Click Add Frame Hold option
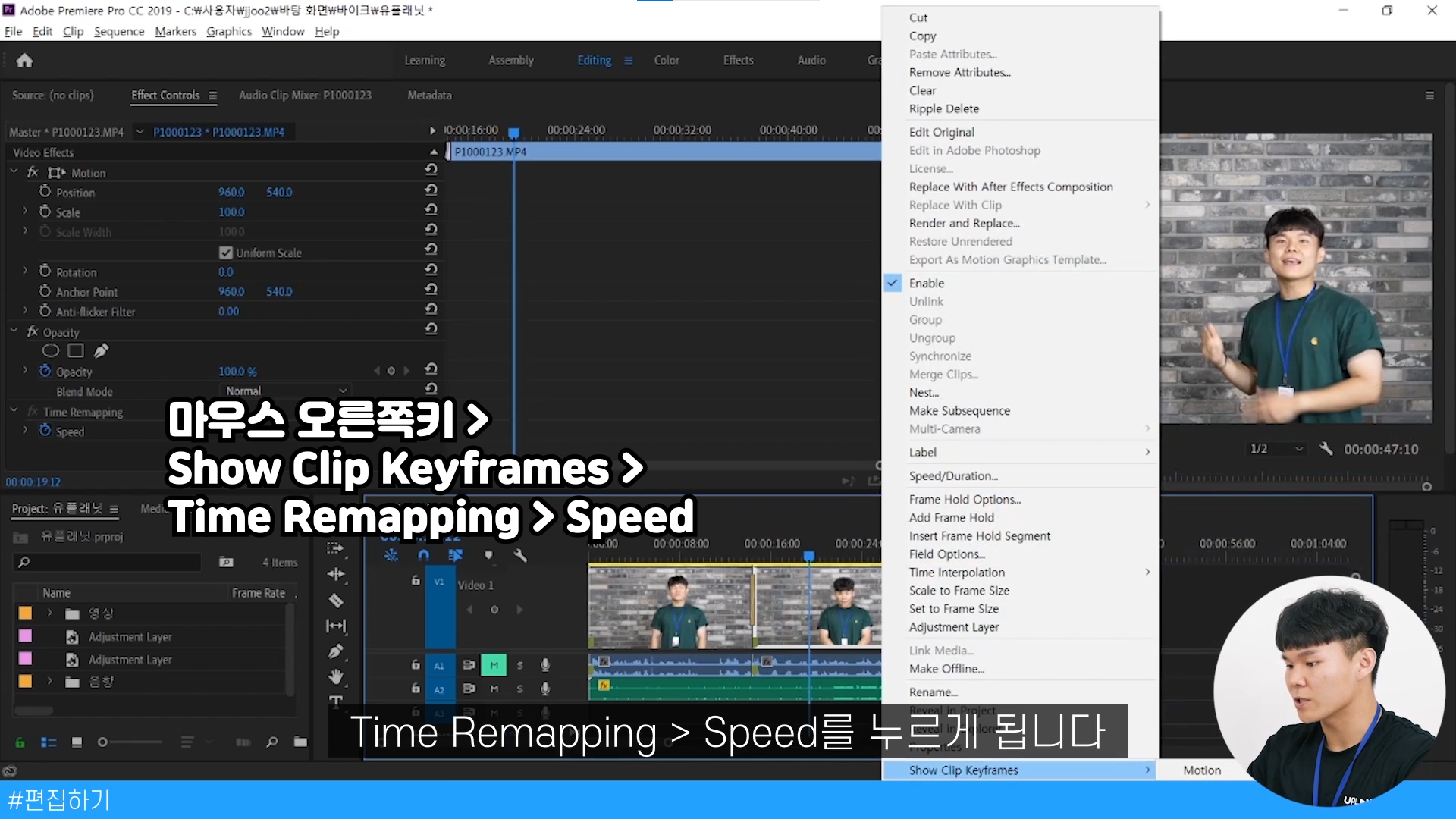Image resolution: width=1456 pixels, height=819 pixels. point(951,518)
